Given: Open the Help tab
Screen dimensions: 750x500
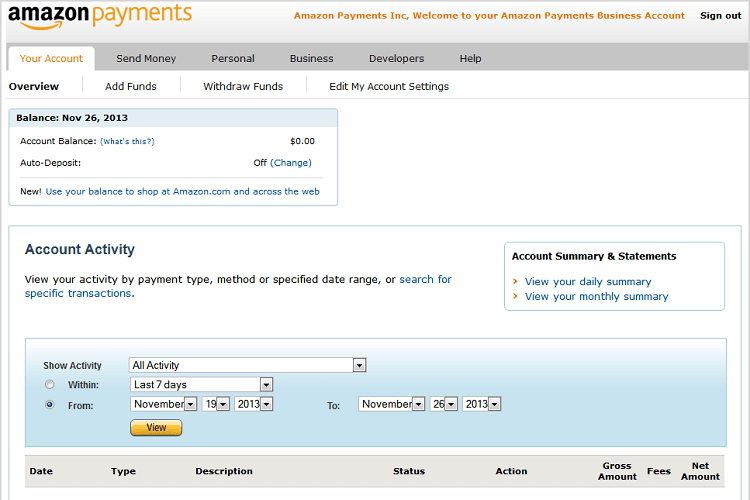Looking at the screenshot, I should click(x=471, y=58).
